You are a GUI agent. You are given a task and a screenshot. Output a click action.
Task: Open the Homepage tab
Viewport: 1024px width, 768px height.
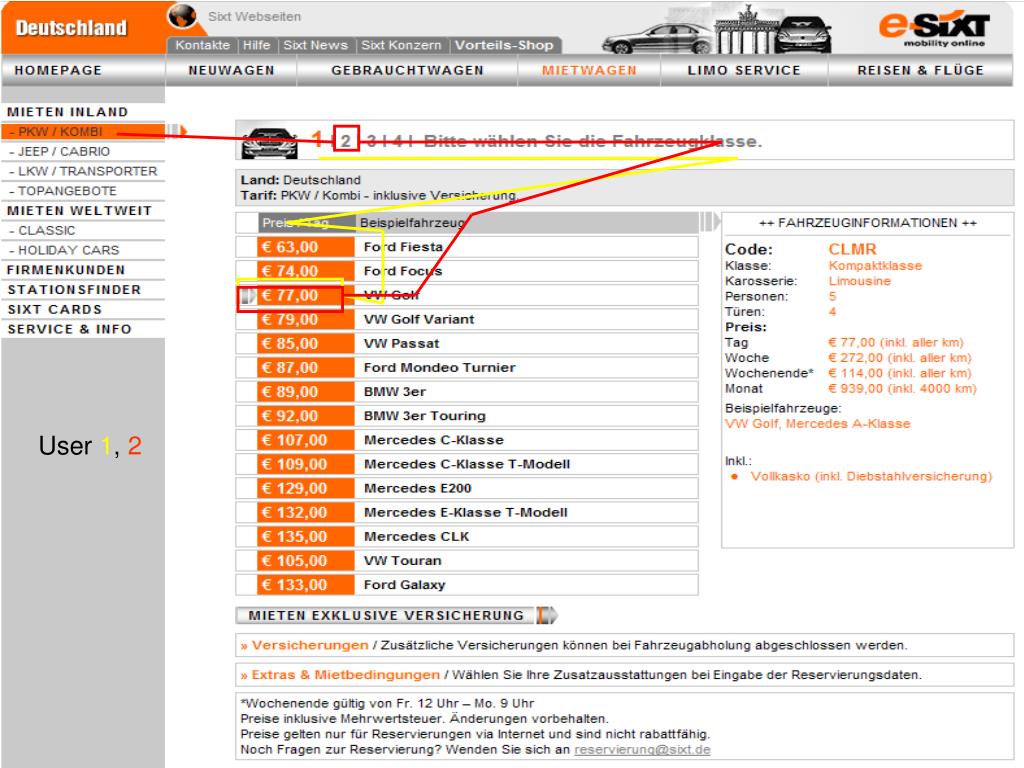click(x=58, y=70)
